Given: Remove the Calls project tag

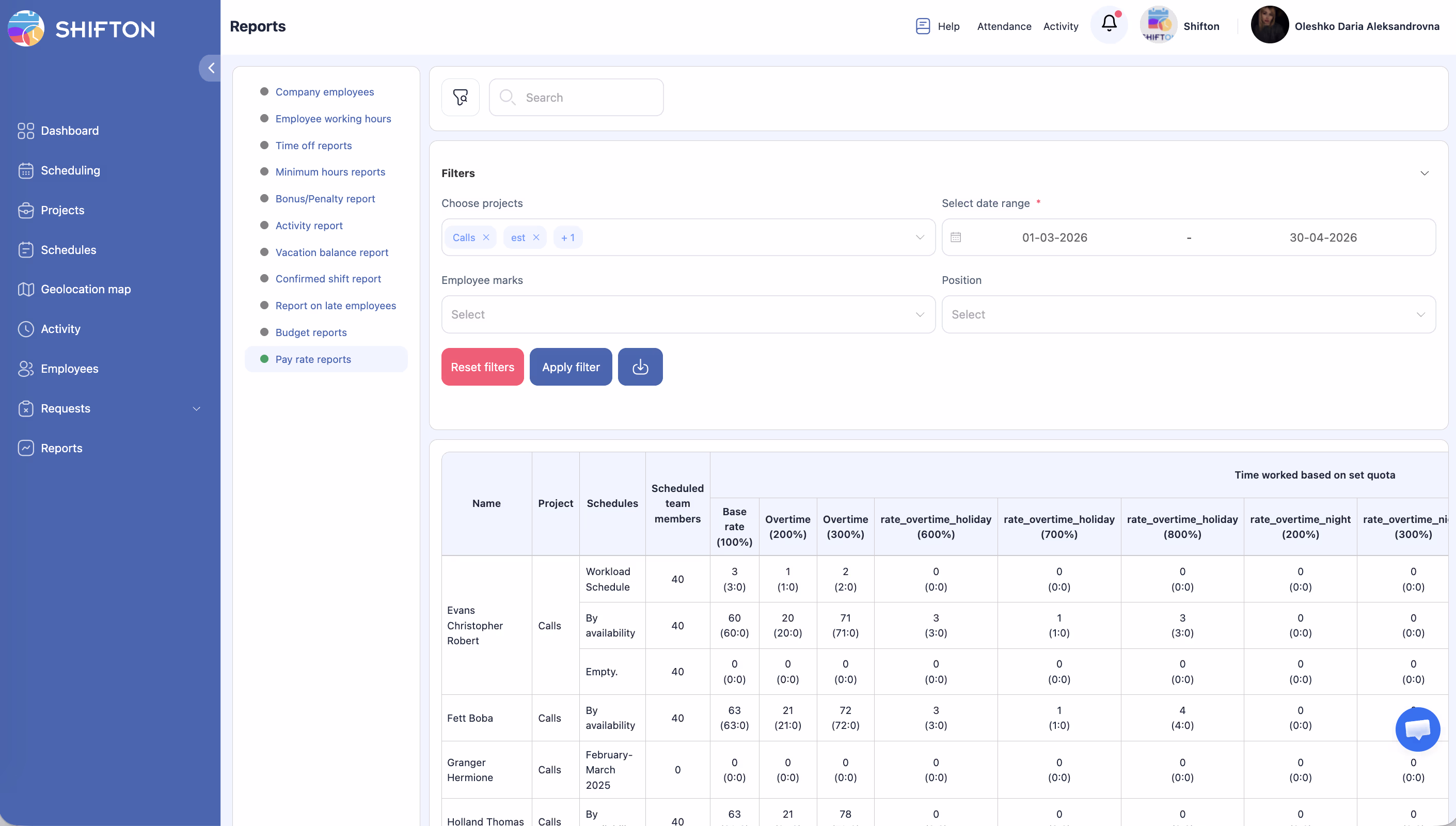Looking at the screenshot, I should pyautogui.click(x=486, y=237).
